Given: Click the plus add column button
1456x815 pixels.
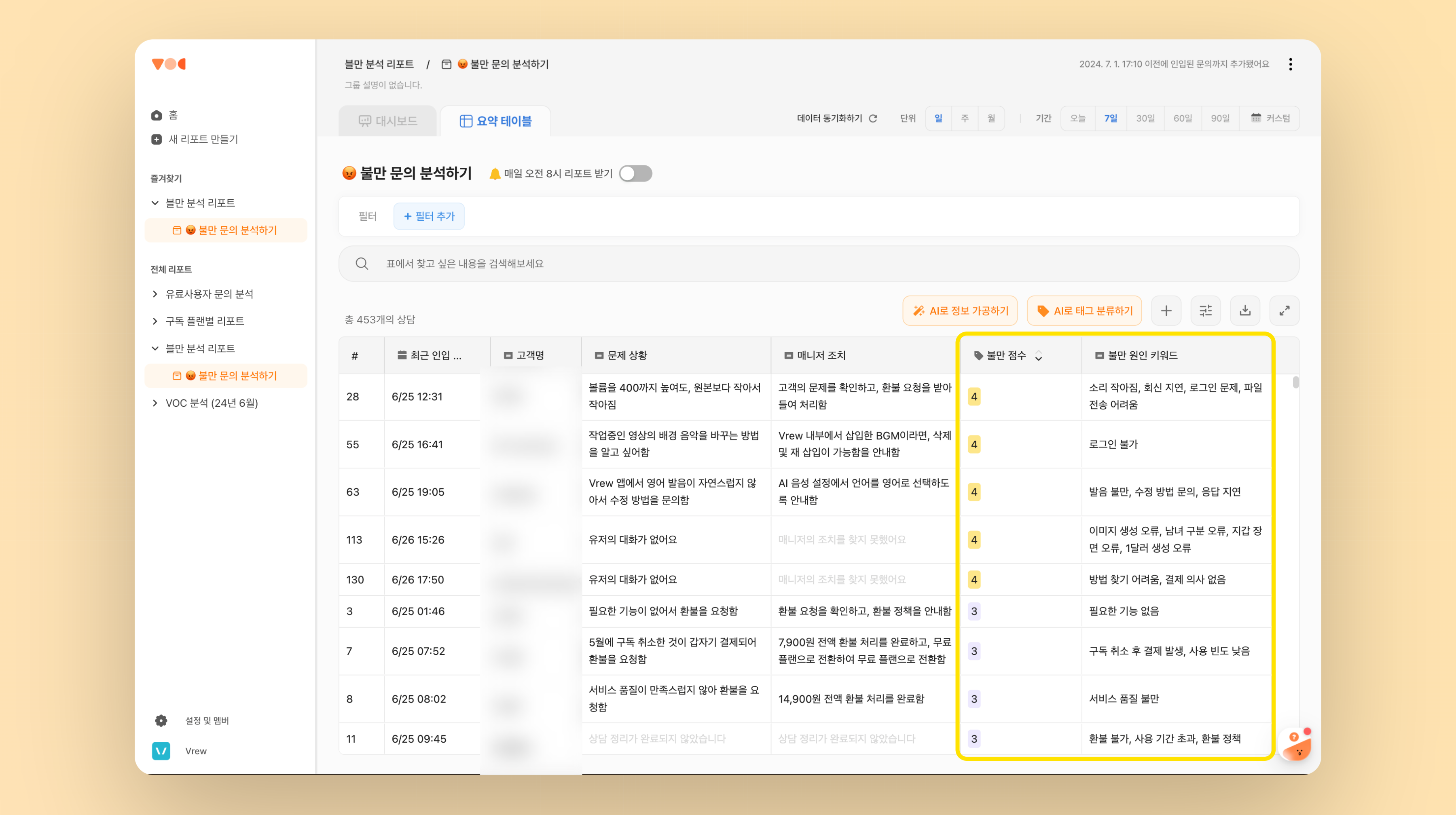Looking at the screenshot, I should click(1166, 310).
